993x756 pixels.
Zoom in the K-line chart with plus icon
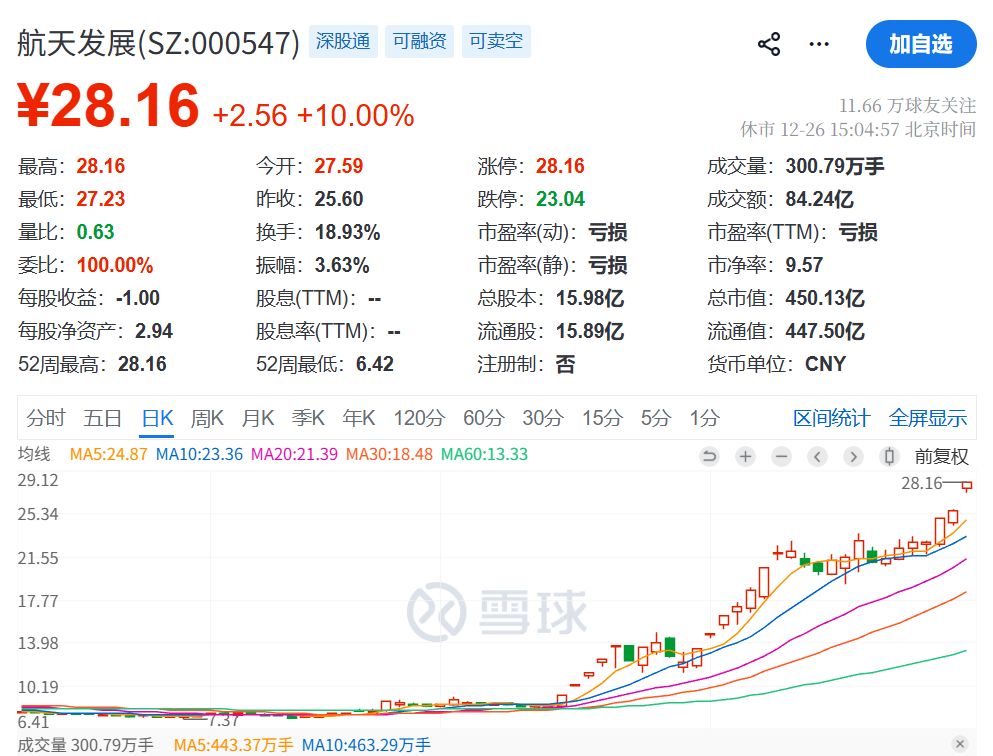(745, 457)
